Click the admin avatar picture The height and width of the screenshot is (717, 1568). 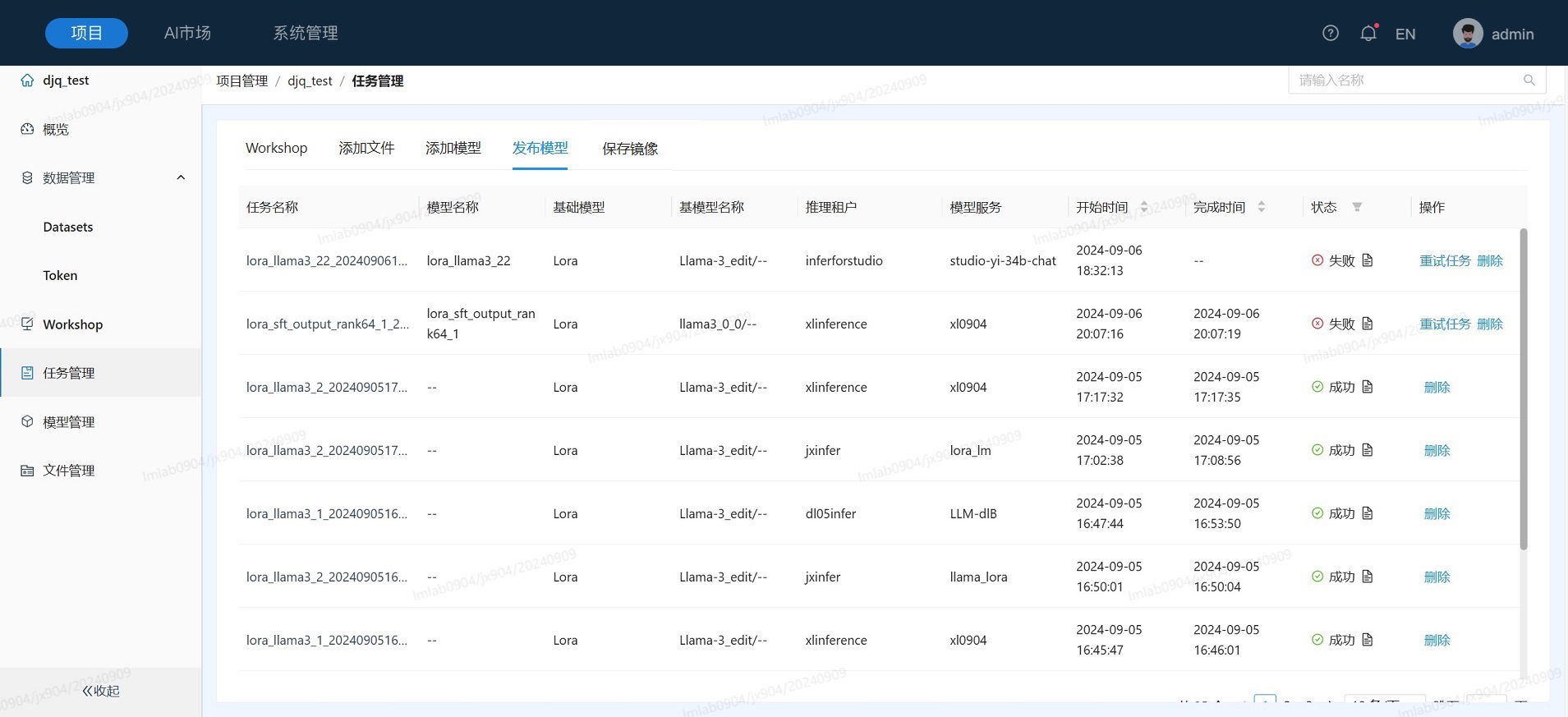[1467, 34]
